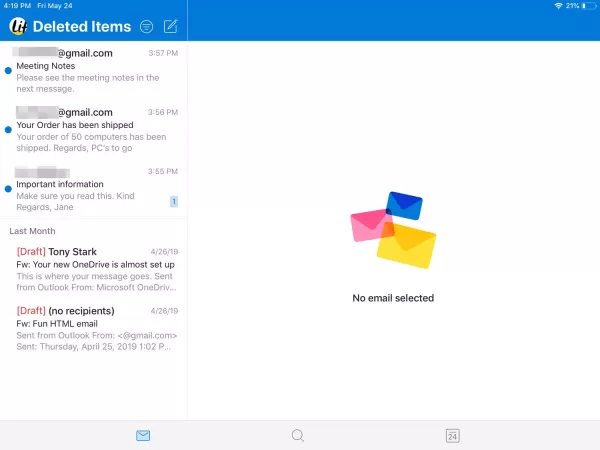Open the Tony Stark draft message
This screenshot has height=450, width=600.
point(97,268)
